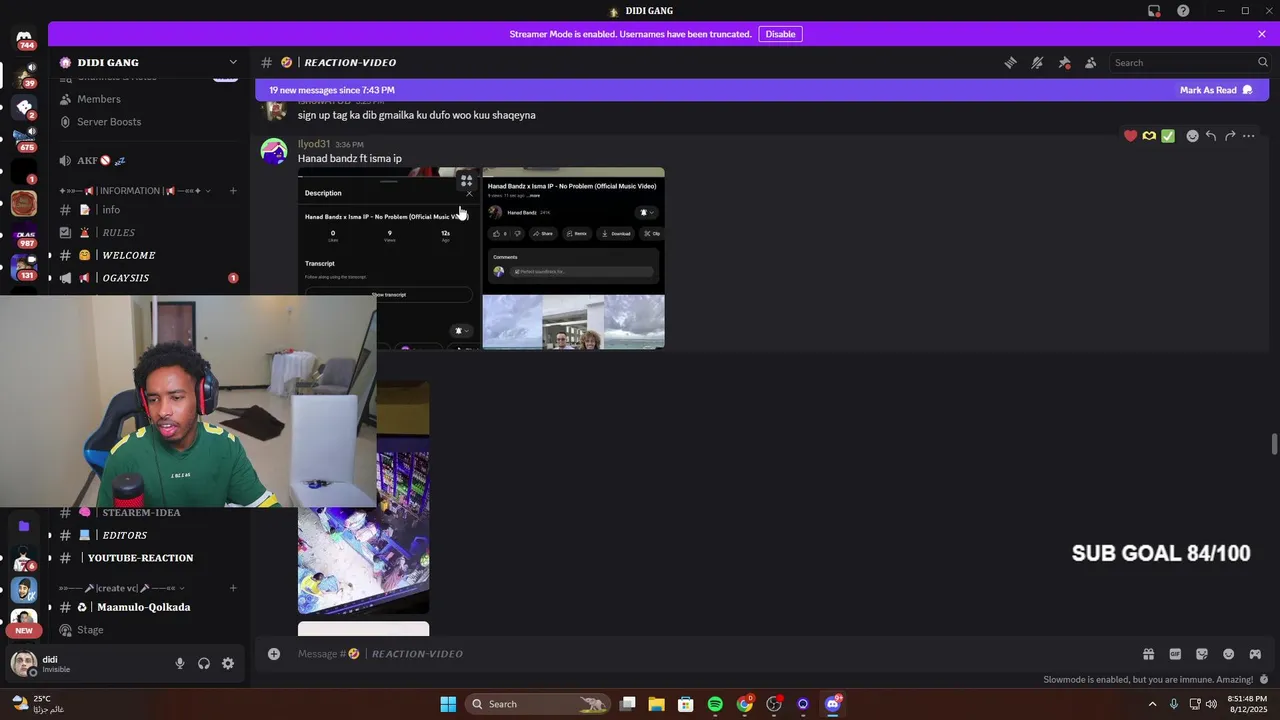Jump to NEW unread servers pill

24,630
